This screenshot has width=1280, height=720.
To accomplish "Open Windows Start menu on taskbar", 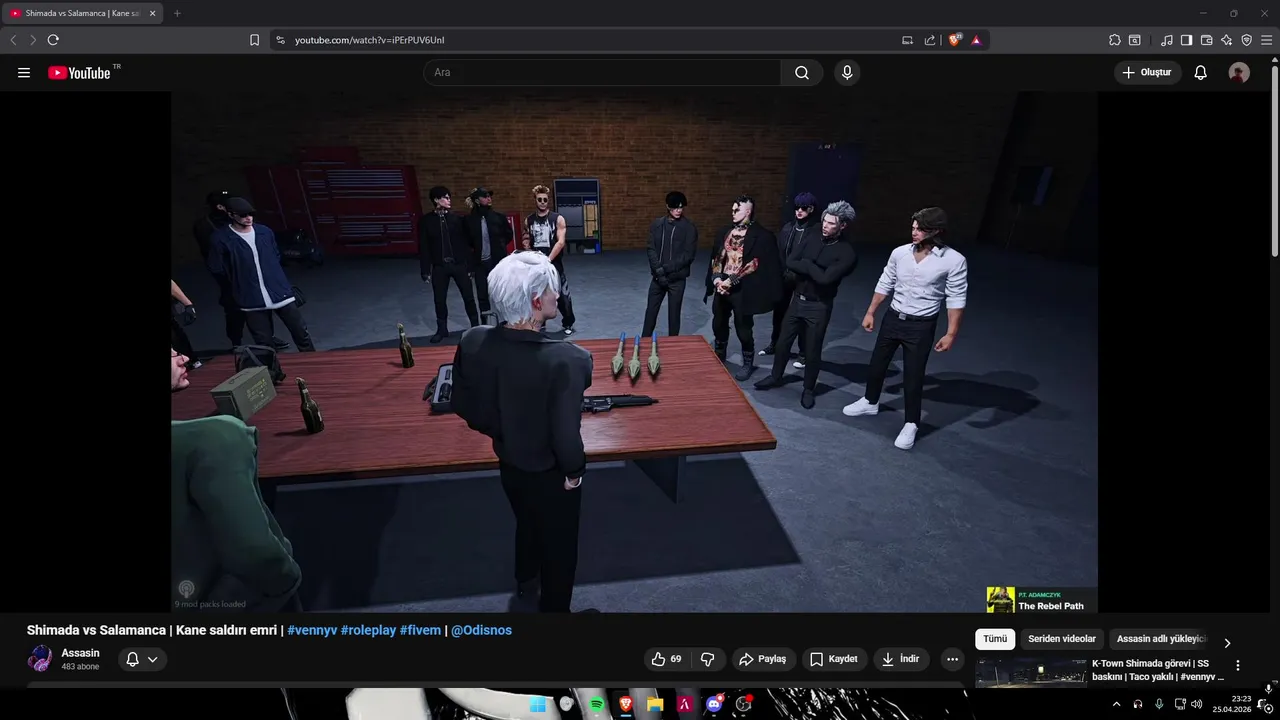I will (538, 704).
